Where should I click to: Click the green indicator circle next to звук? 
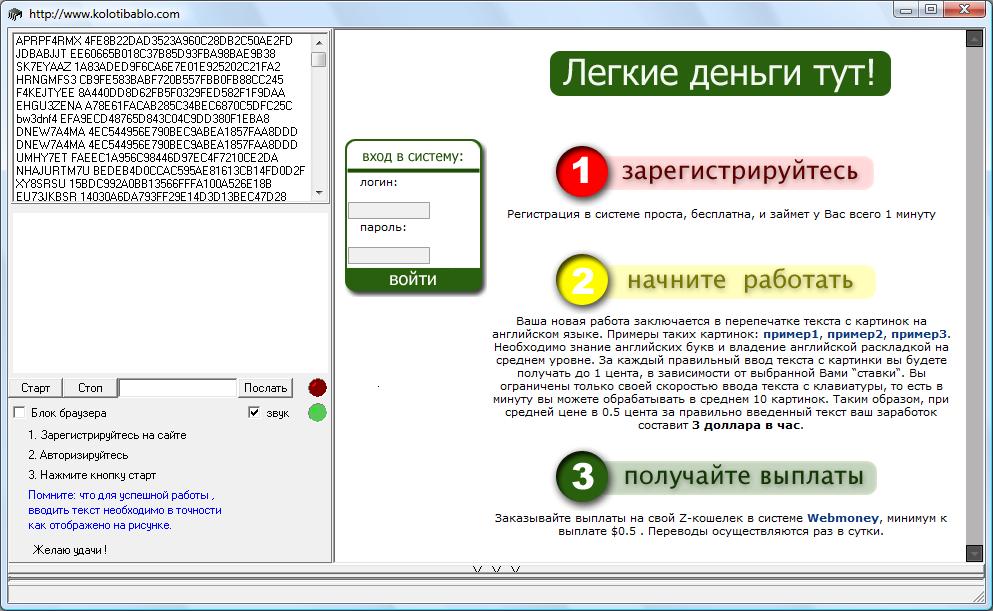click(x=317, y=413)
